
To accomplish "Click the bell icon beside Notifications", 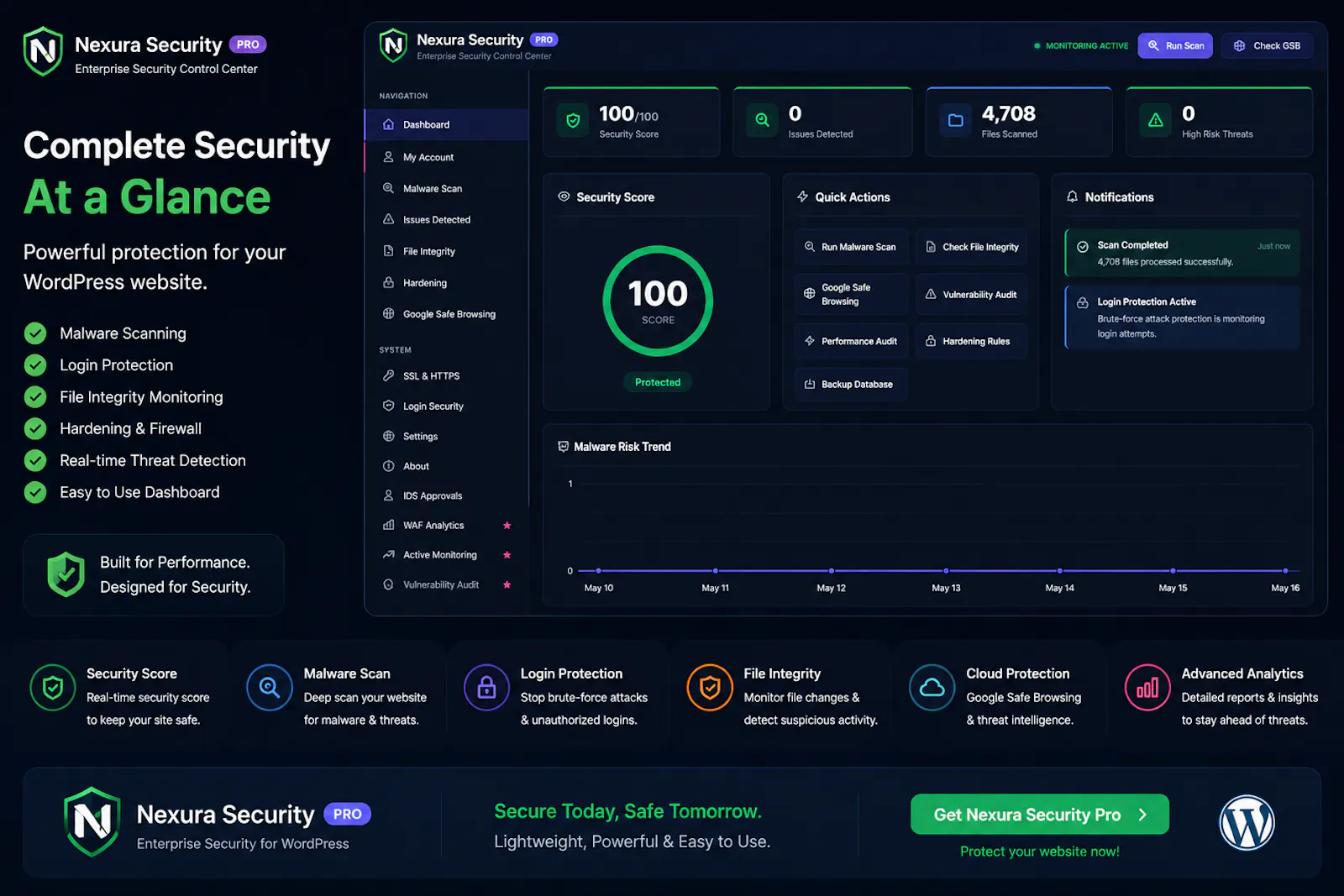I will [x=1072, y=196].
